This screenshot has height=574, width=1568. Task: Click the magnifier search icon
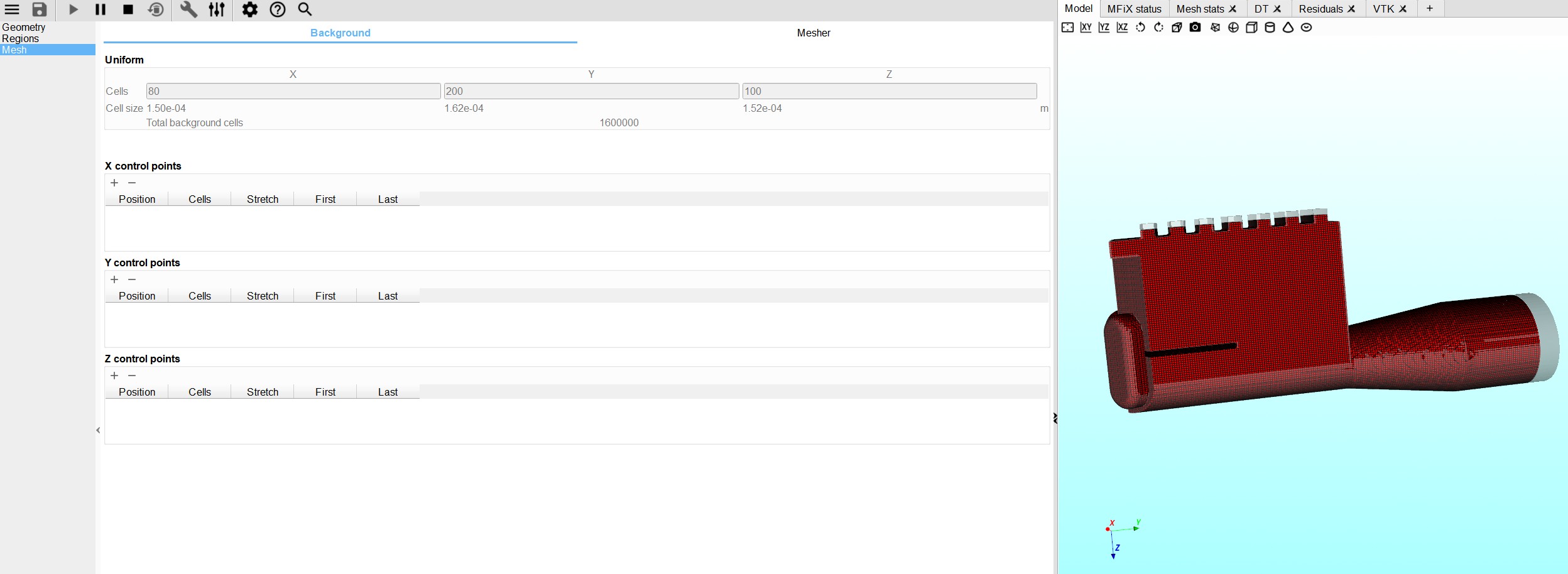[x=305, y=9]
